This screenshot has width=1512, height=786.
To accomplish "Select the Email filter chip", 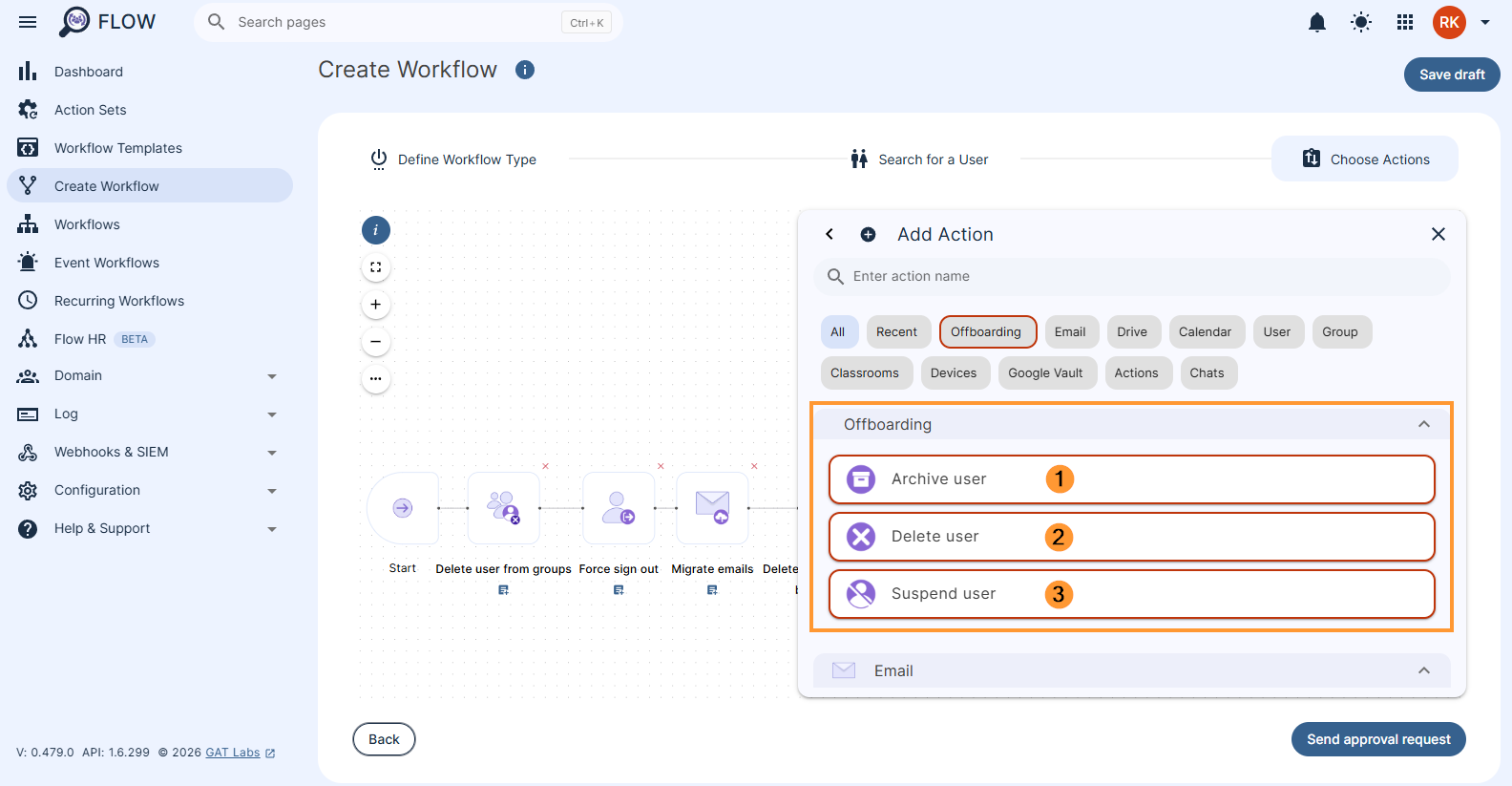I will (x=1070, y=332).
